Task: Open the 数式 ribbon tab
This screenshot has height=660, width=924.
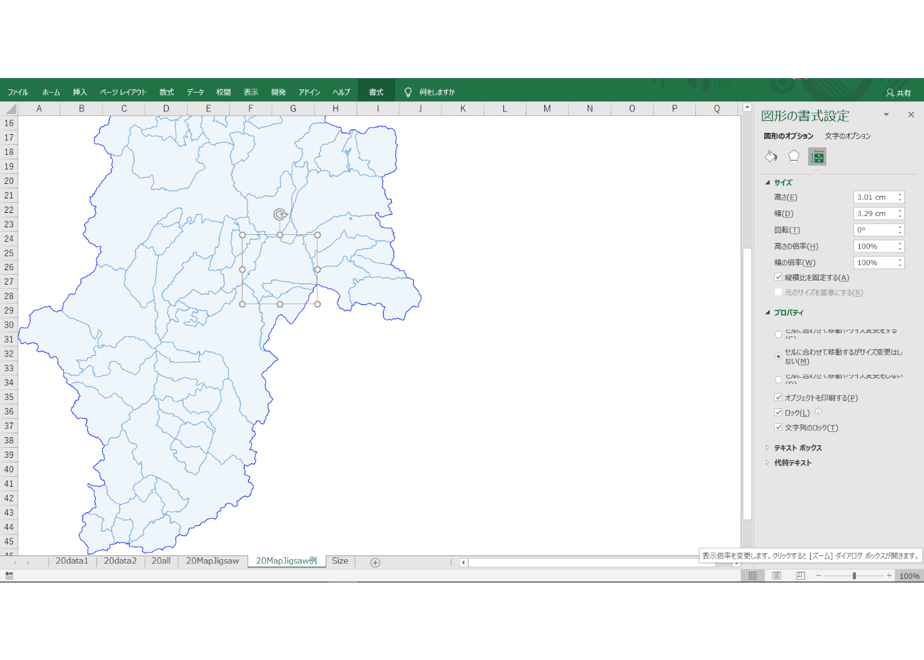Action: (x=167, y=92)
